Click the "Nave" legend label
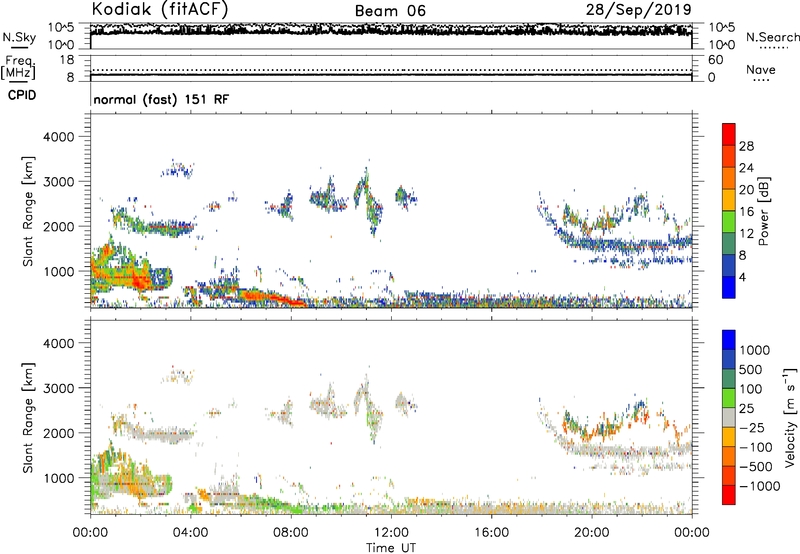Screen dimensions: 800x554 pos(761,69)
